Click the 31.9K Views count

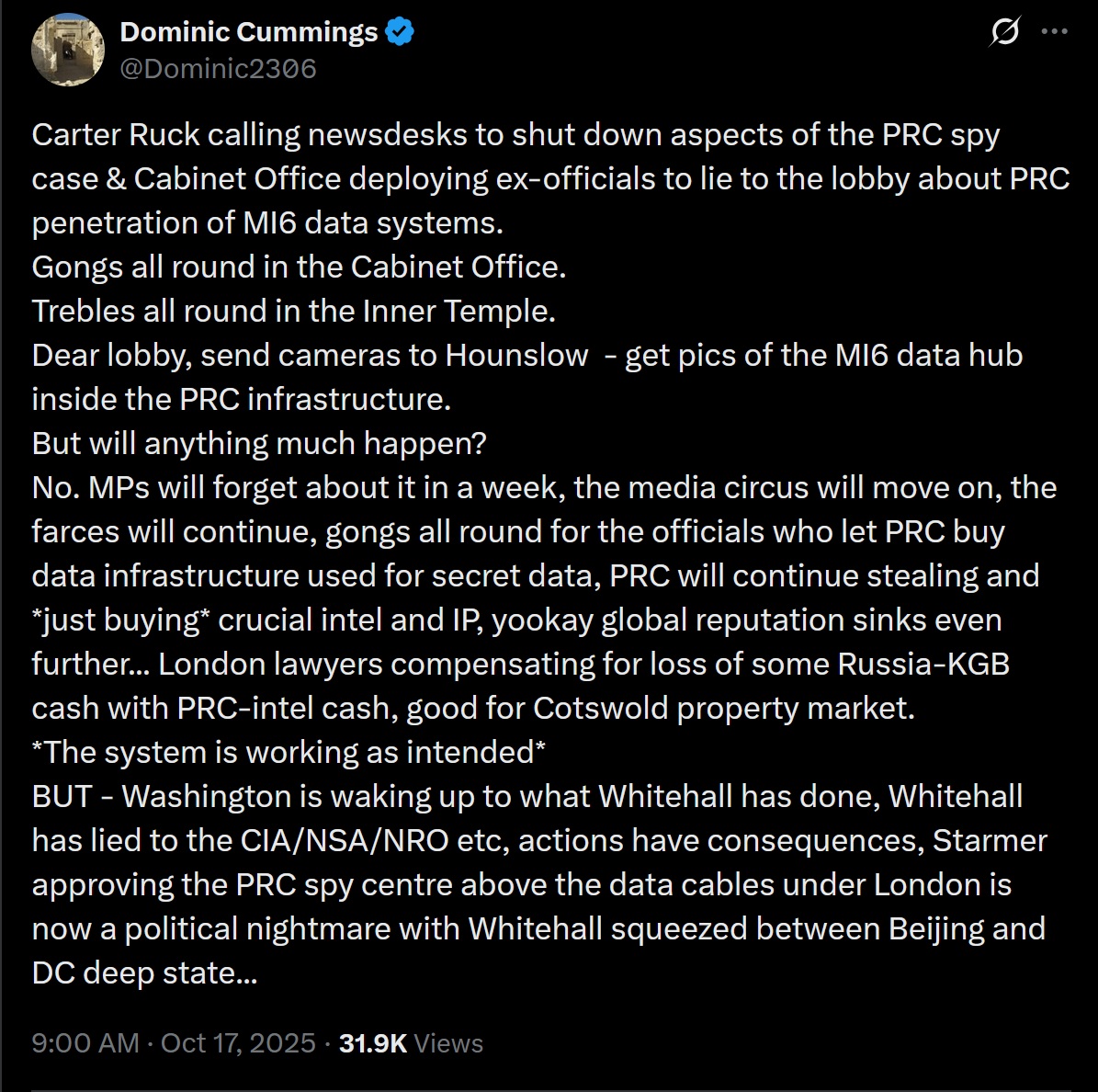click(411, 1043)
